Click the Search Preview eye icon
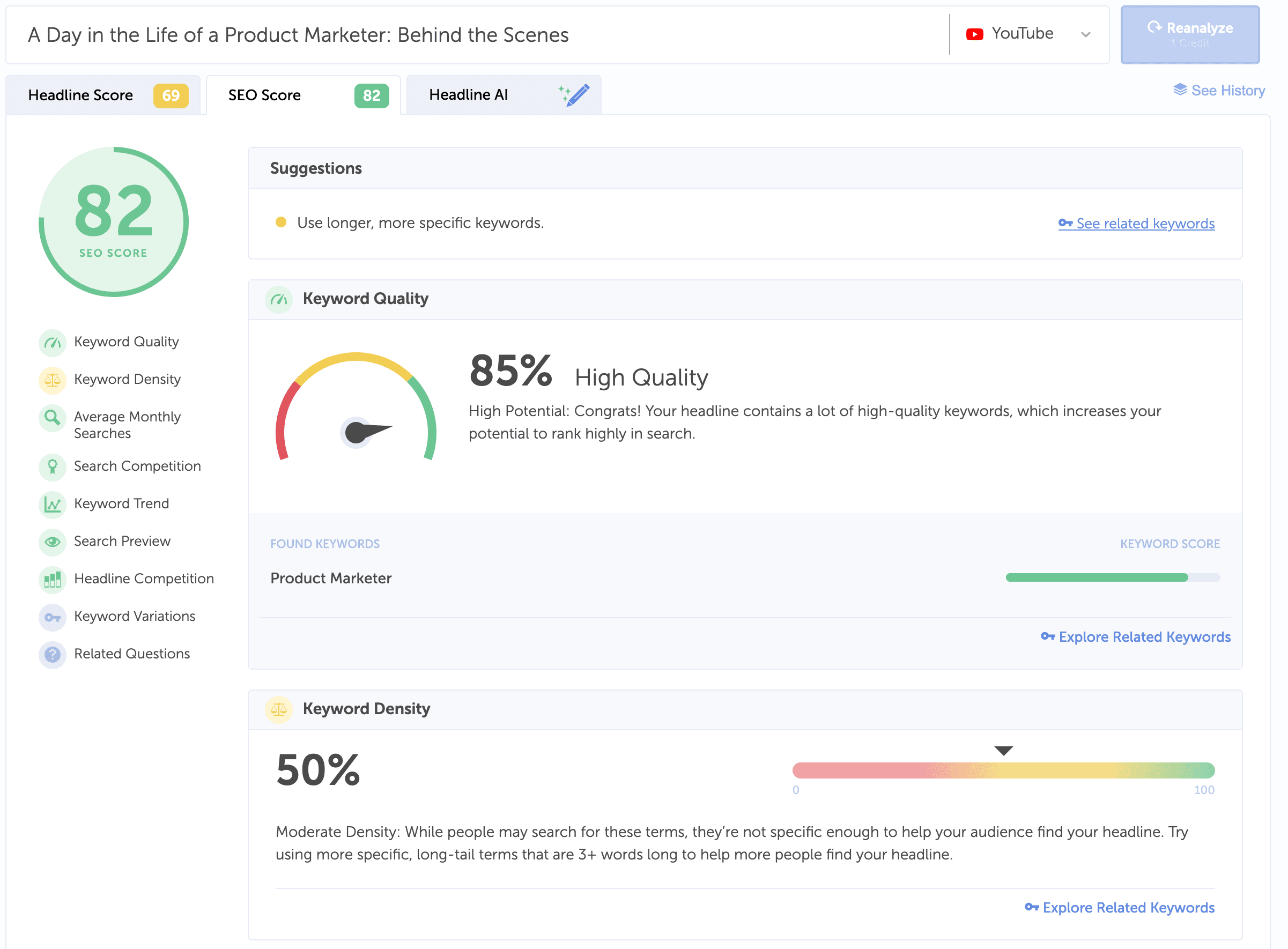The width and height of the screenshot is (1288, 949). [x=51, y=541]
